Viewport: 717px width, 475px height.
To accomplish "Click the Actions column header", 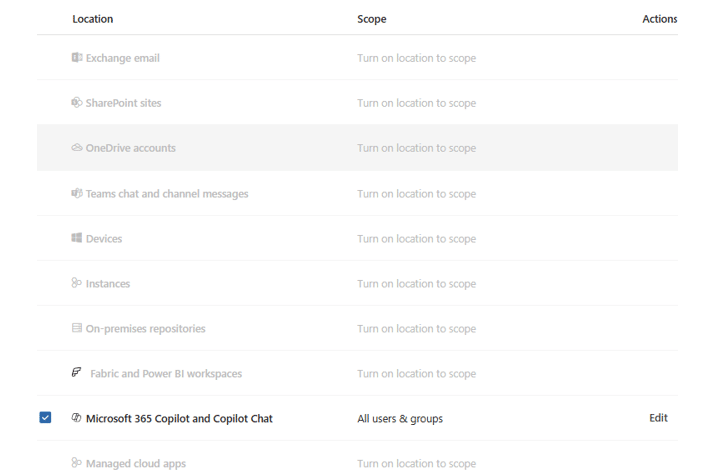I will click(x=659, y=19).
